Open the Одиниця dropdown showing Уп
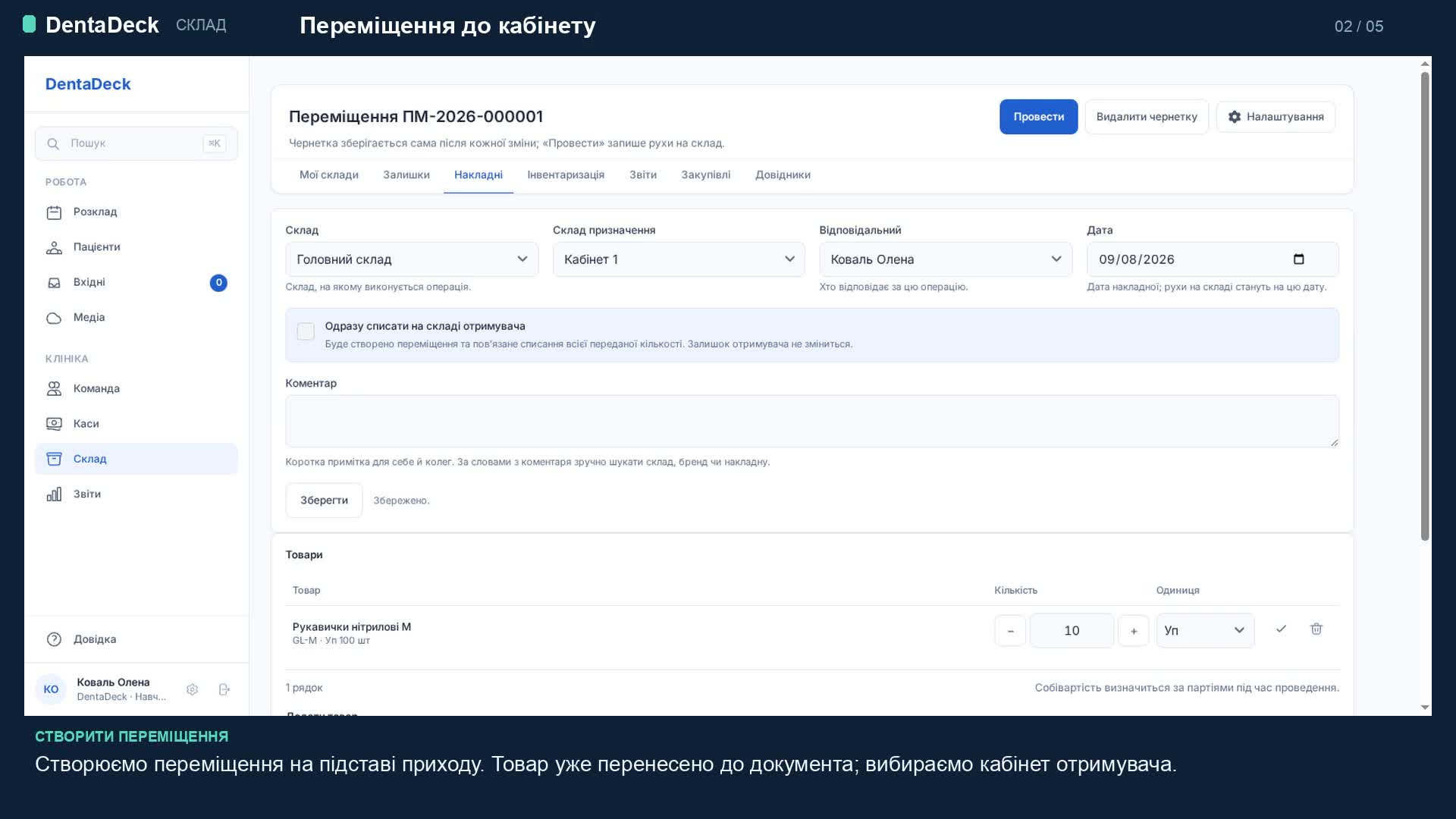Viewport: 1456px width, 819px height. tap(1205, 631)
